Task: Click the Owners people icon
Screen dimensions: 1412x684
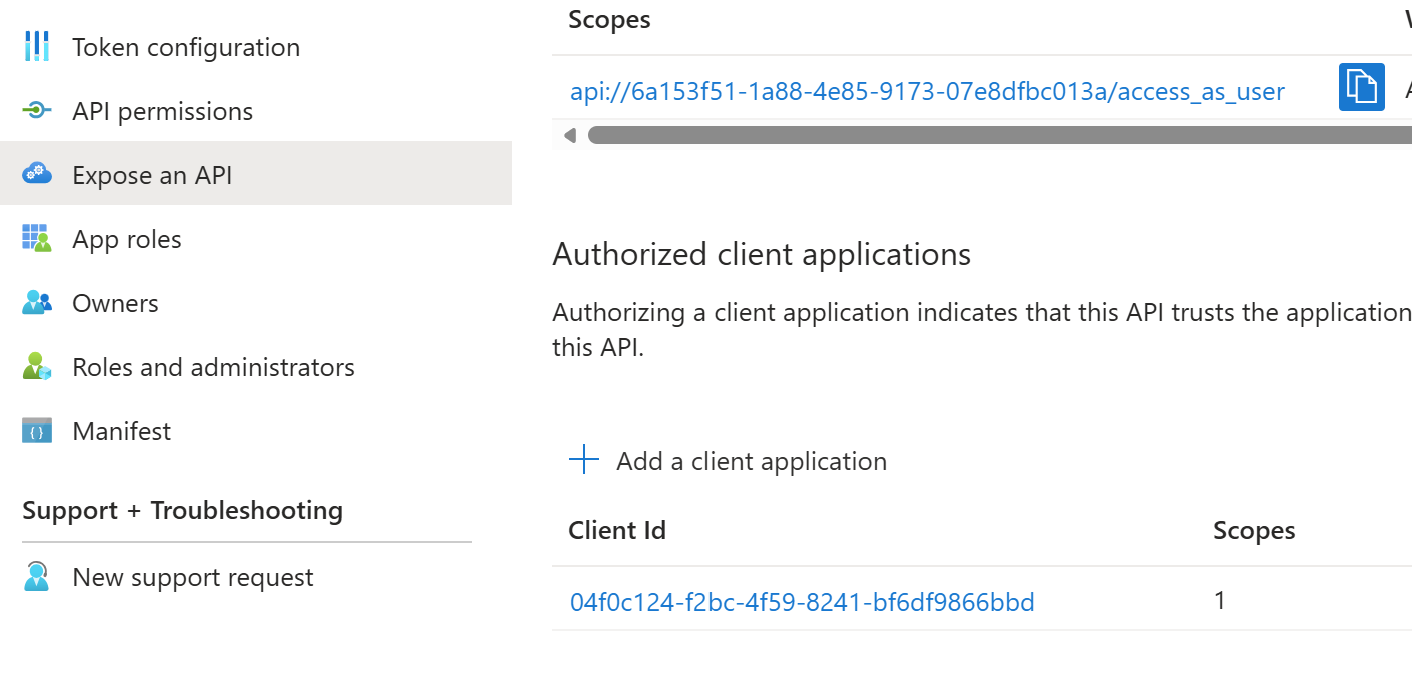Action: 36,302
